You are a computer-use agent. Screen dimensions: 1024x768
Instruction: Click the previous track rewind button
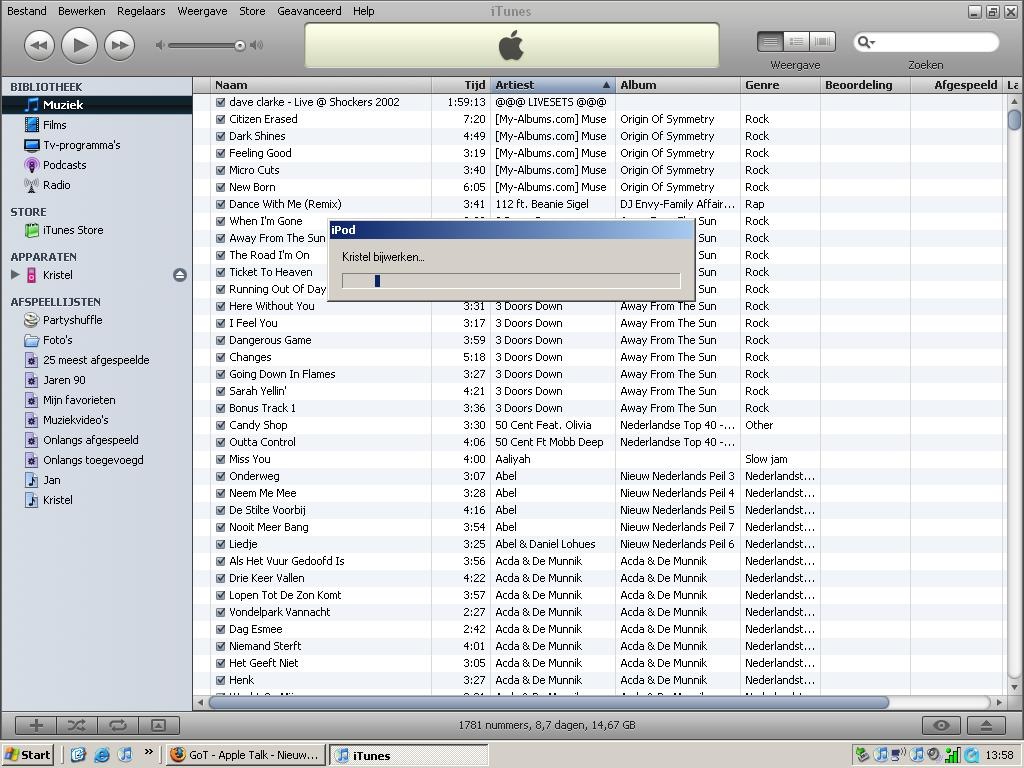[x=39, y=46]
